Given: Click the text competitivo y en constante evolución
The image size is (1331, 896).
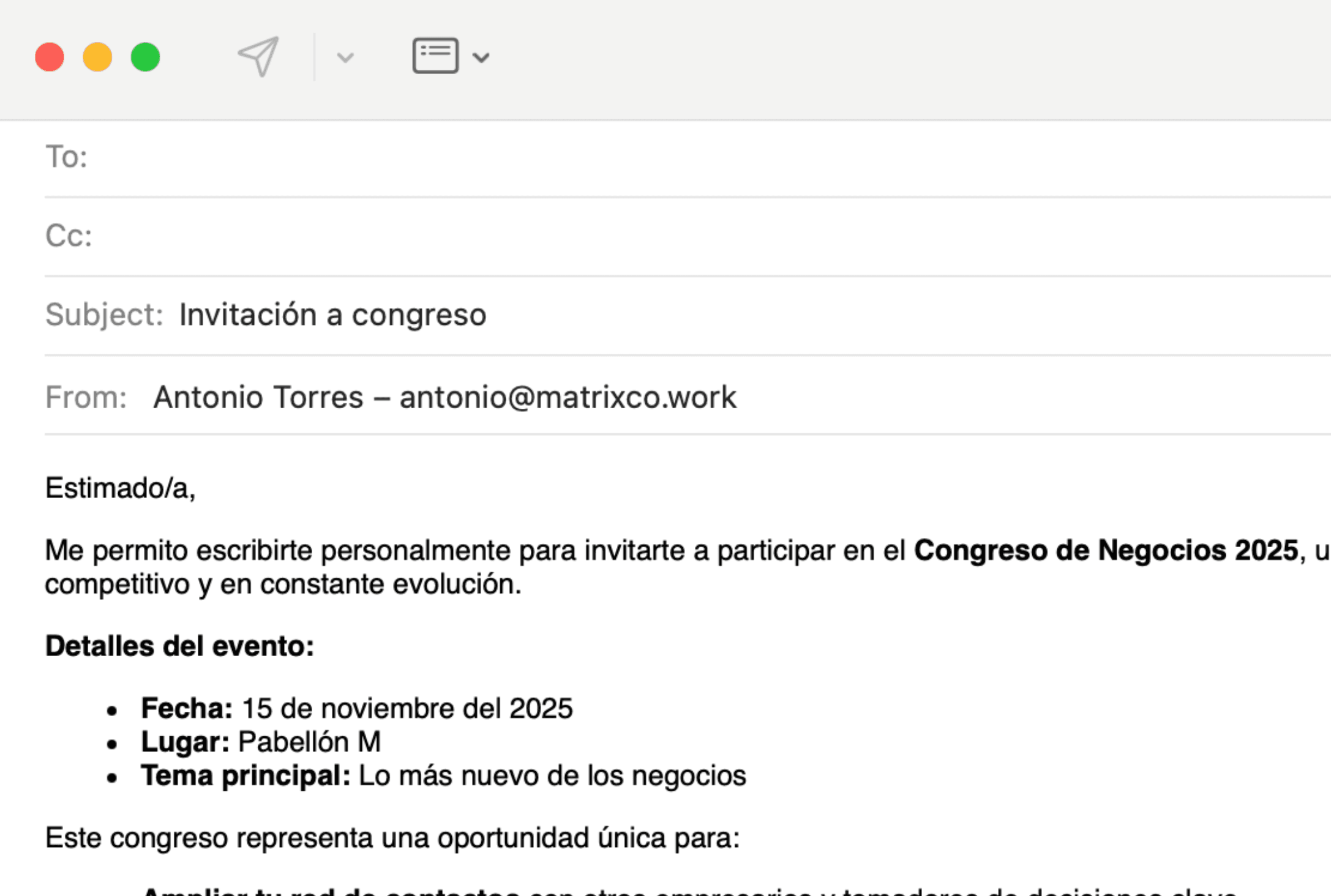Looking at the screenshot, I should [x=283, y=584].
